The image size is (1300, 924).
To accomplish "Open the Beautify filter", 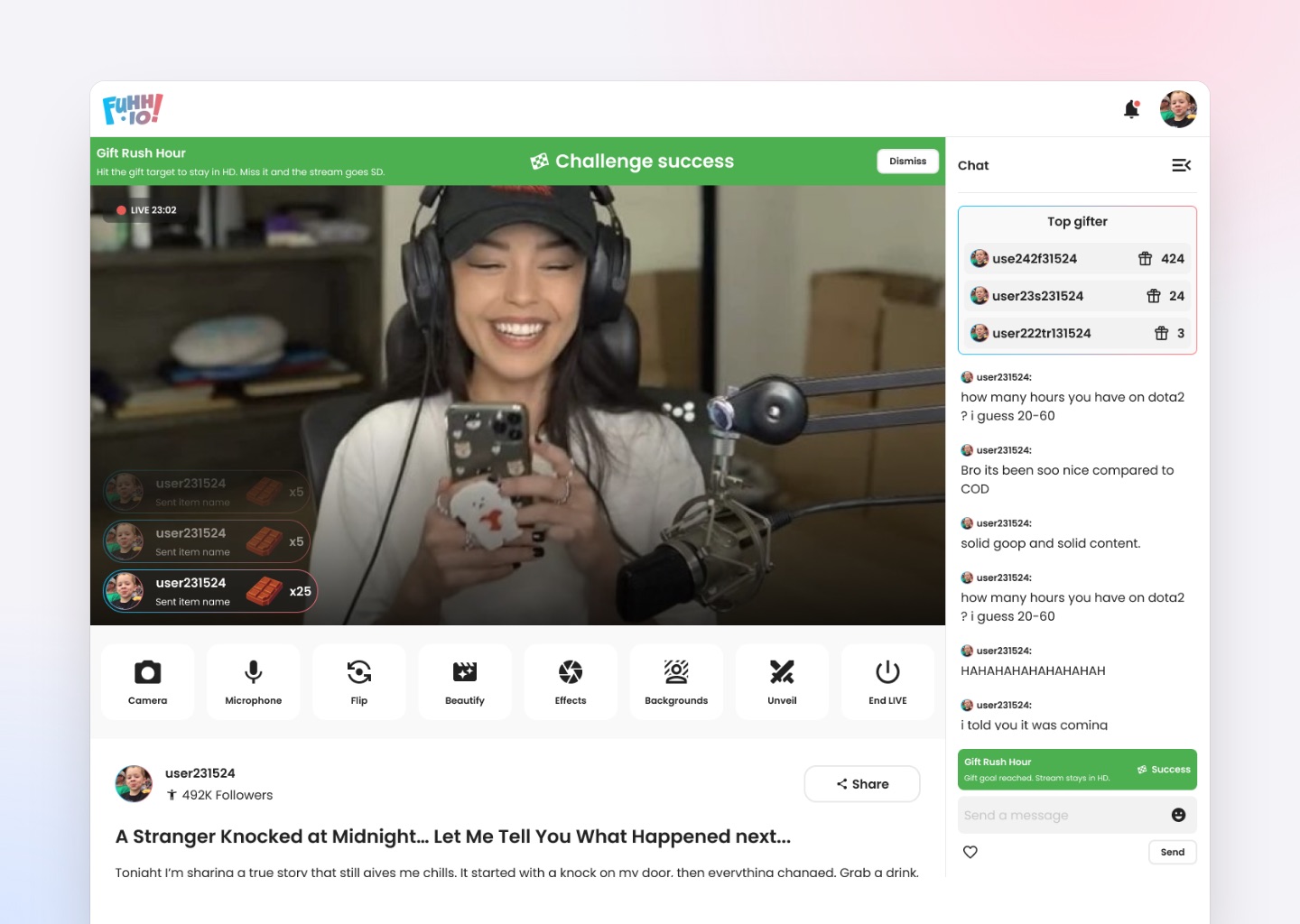I will [x=465, y=681].
